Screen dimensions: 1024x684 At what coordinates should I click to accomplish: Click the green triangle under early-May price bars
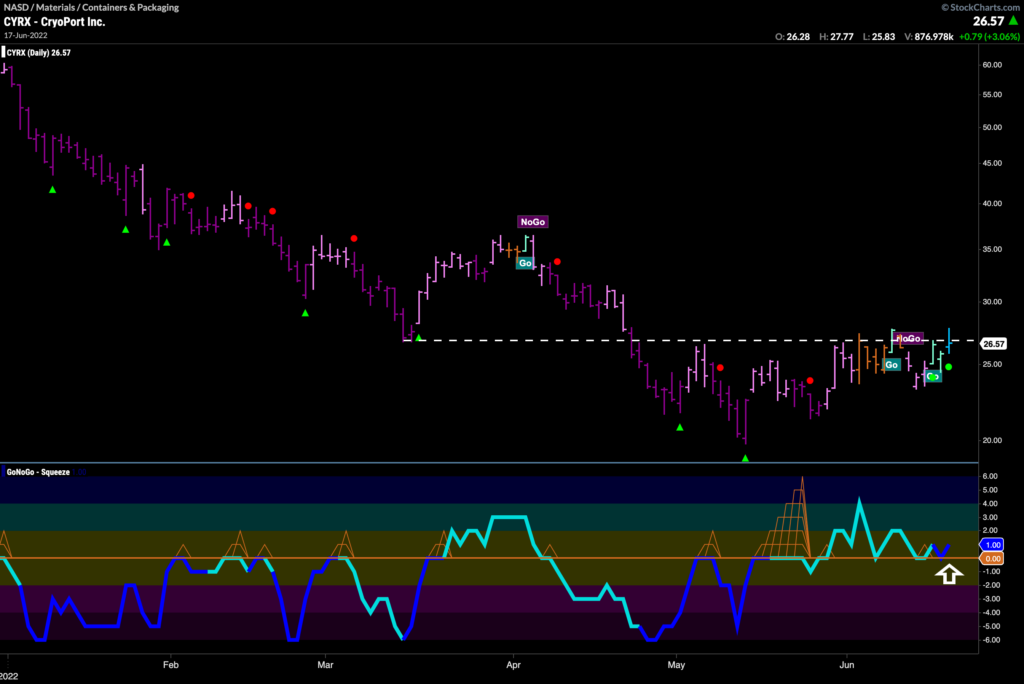(x=680, y=427)
